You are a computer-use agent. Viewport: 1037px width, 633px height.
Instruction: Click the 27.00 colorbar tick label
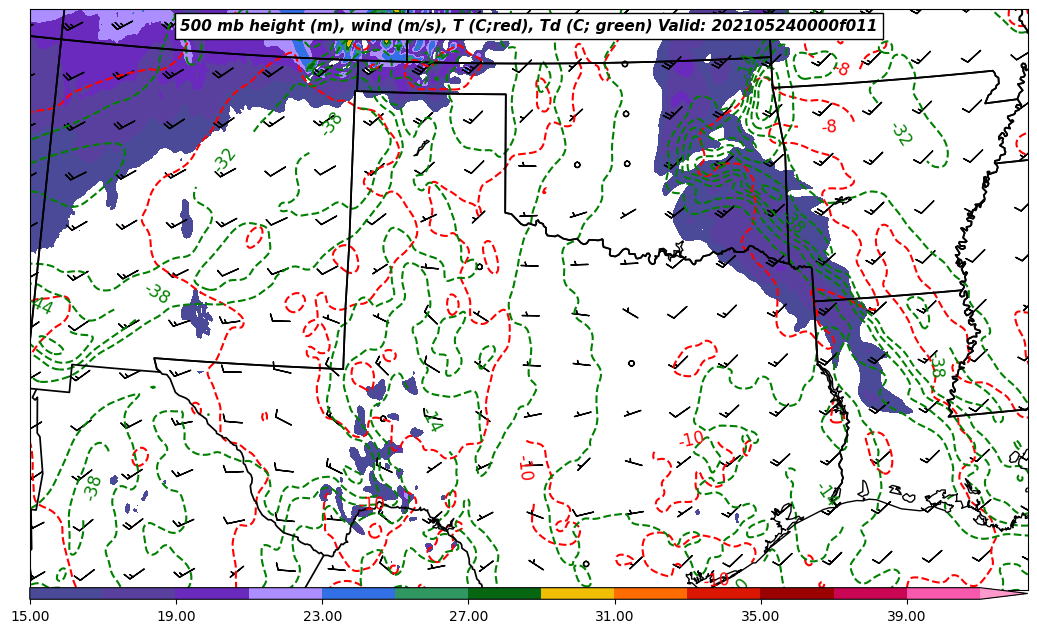coord(468,616)
